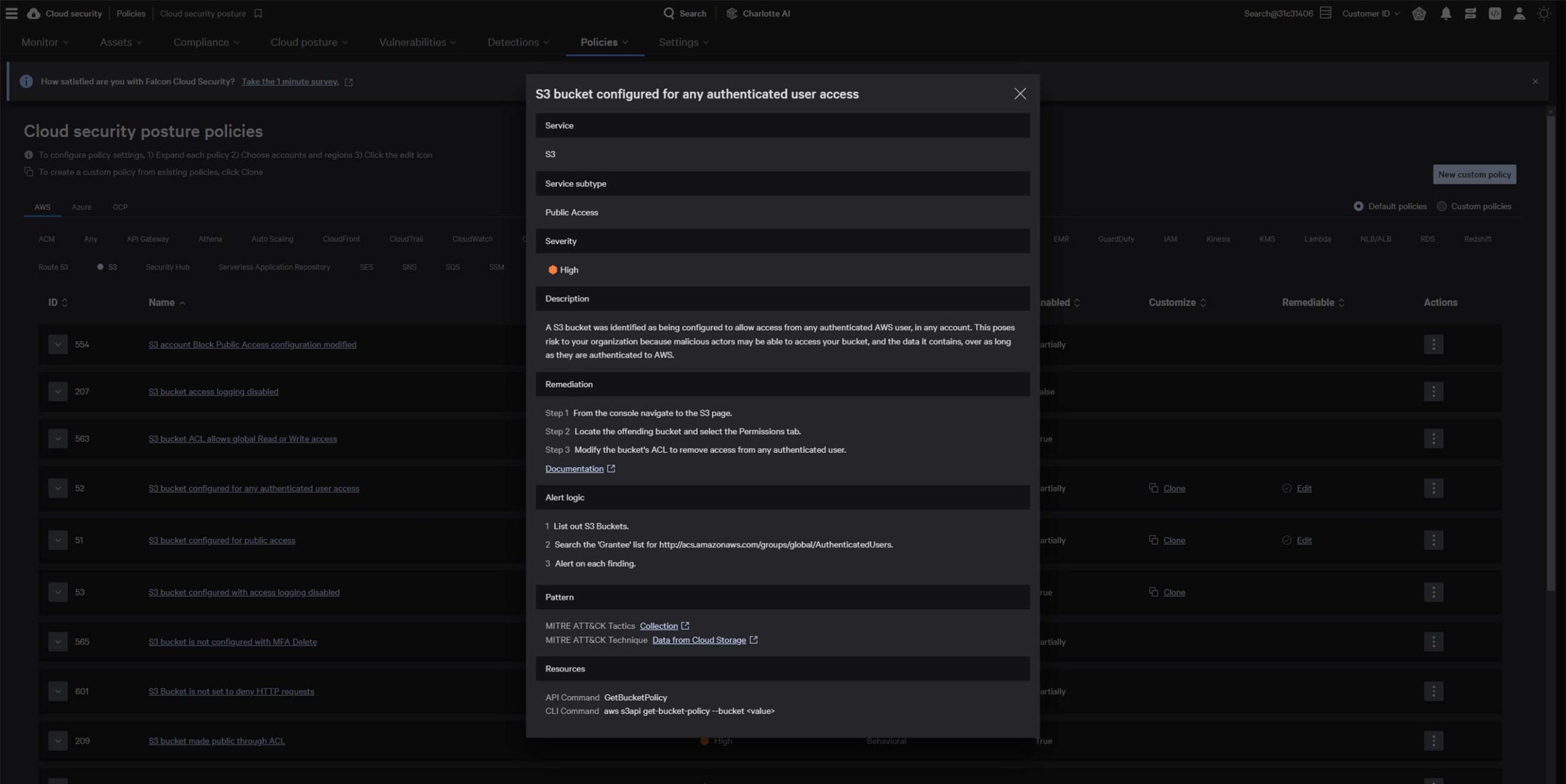Sort table by ID column

(x=58, y=303)
